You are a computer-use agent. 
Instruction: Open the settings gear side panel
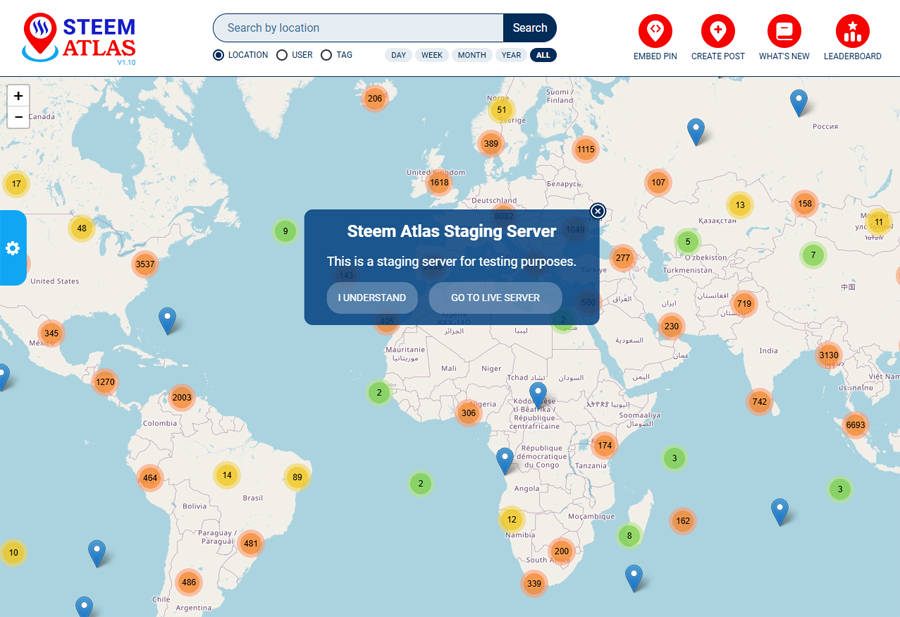(13, 248)
